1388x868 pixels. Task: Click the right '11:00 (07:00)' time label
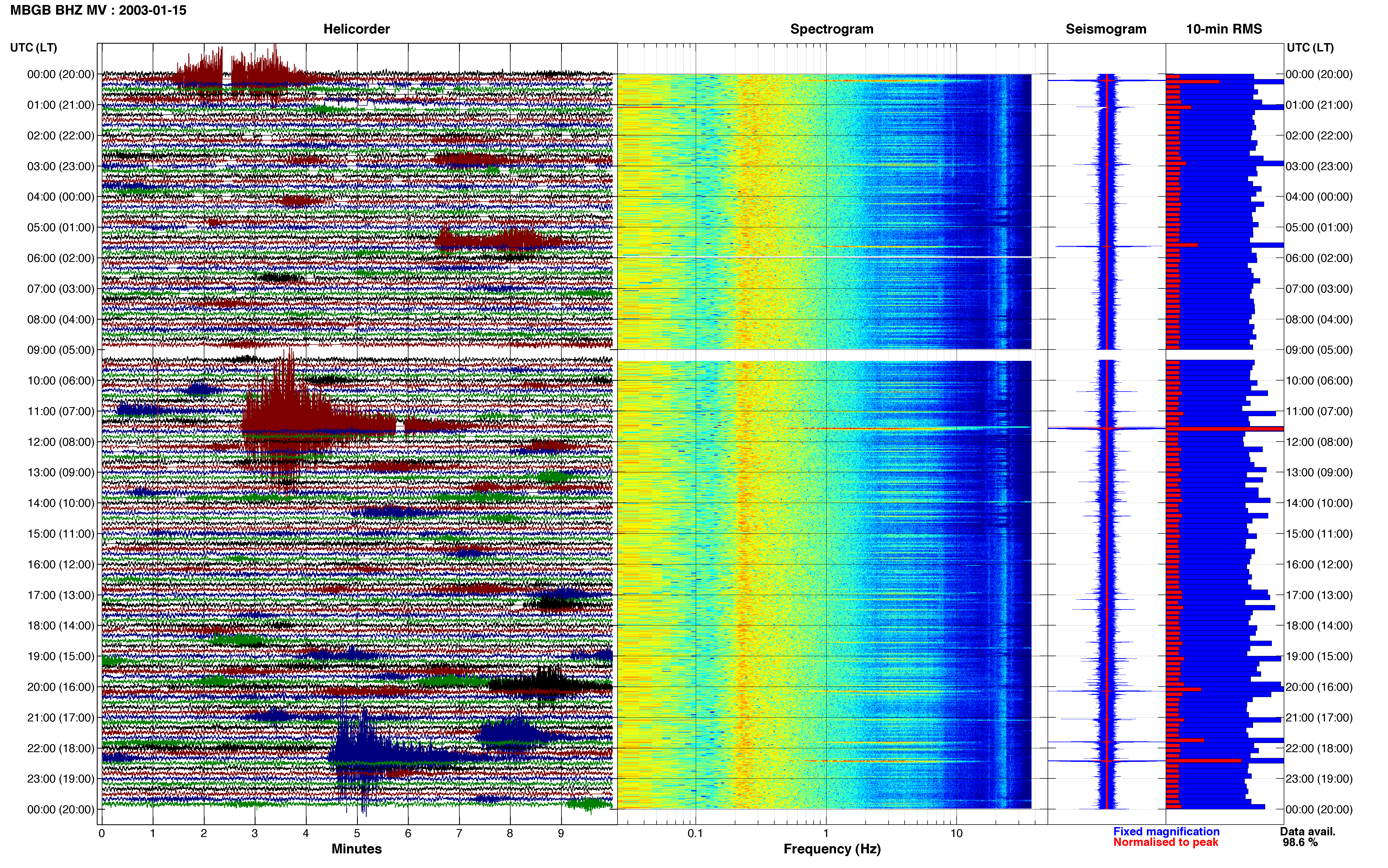[x=1319, y=411]
